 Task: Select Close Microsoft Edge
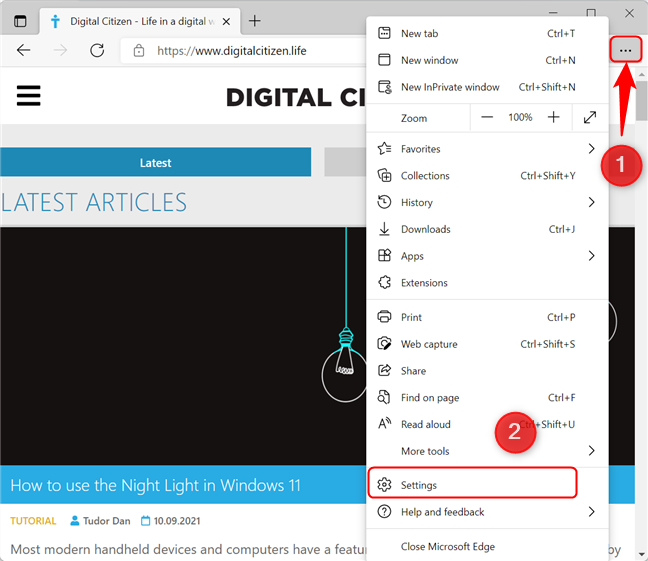click(487, 547)
